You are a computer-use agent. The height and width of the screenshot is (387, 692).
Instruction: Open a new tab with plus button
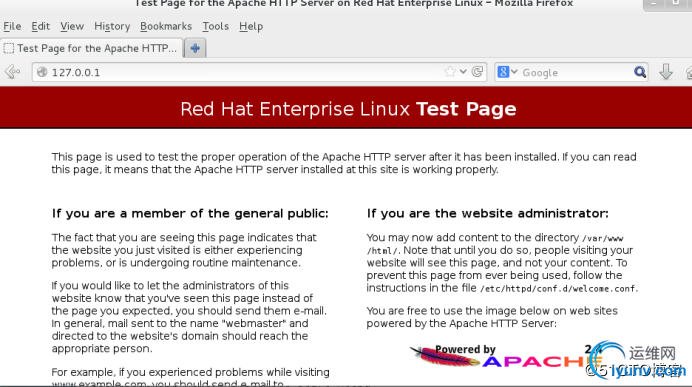click(195, 48)
